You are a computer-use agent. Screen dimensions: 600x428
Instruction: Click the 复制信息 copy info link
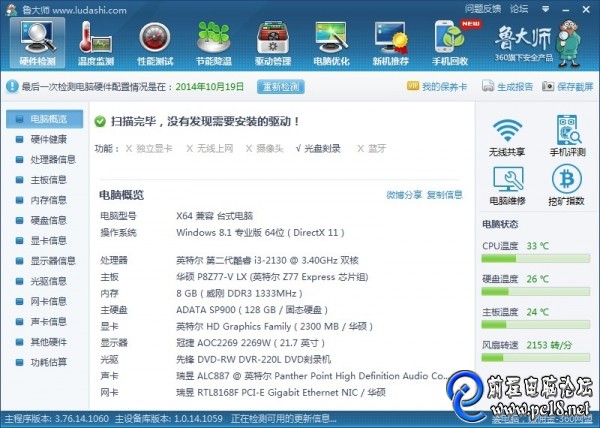pyautogui.click(x=444, y=195)
